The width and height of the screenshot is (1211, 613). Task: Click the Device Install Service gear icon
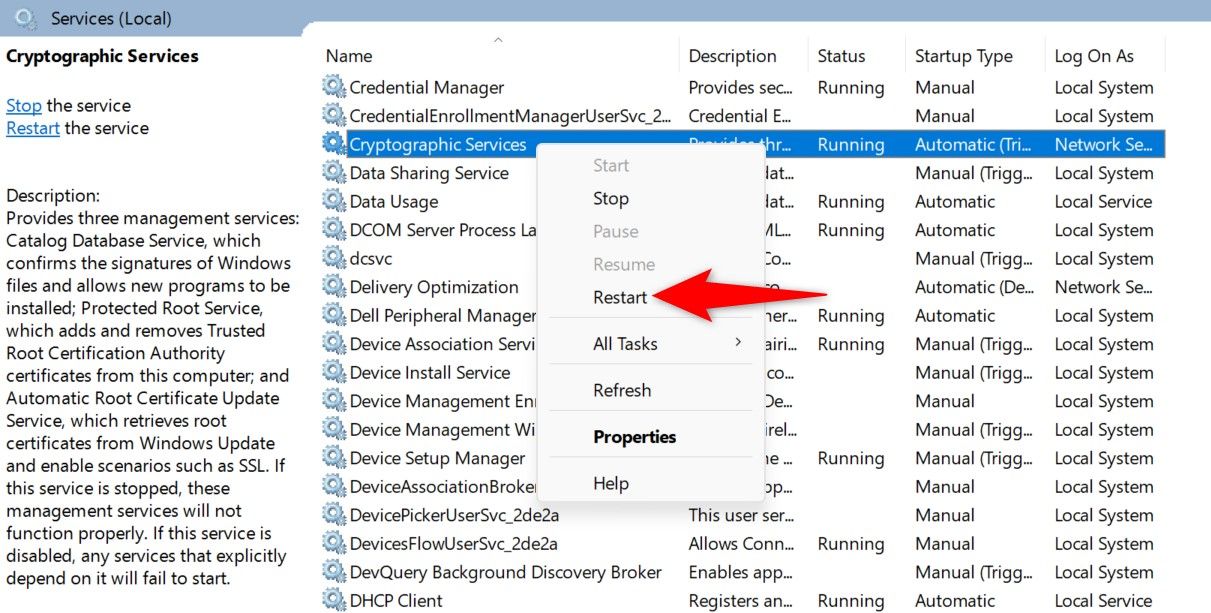click(334, 372)
